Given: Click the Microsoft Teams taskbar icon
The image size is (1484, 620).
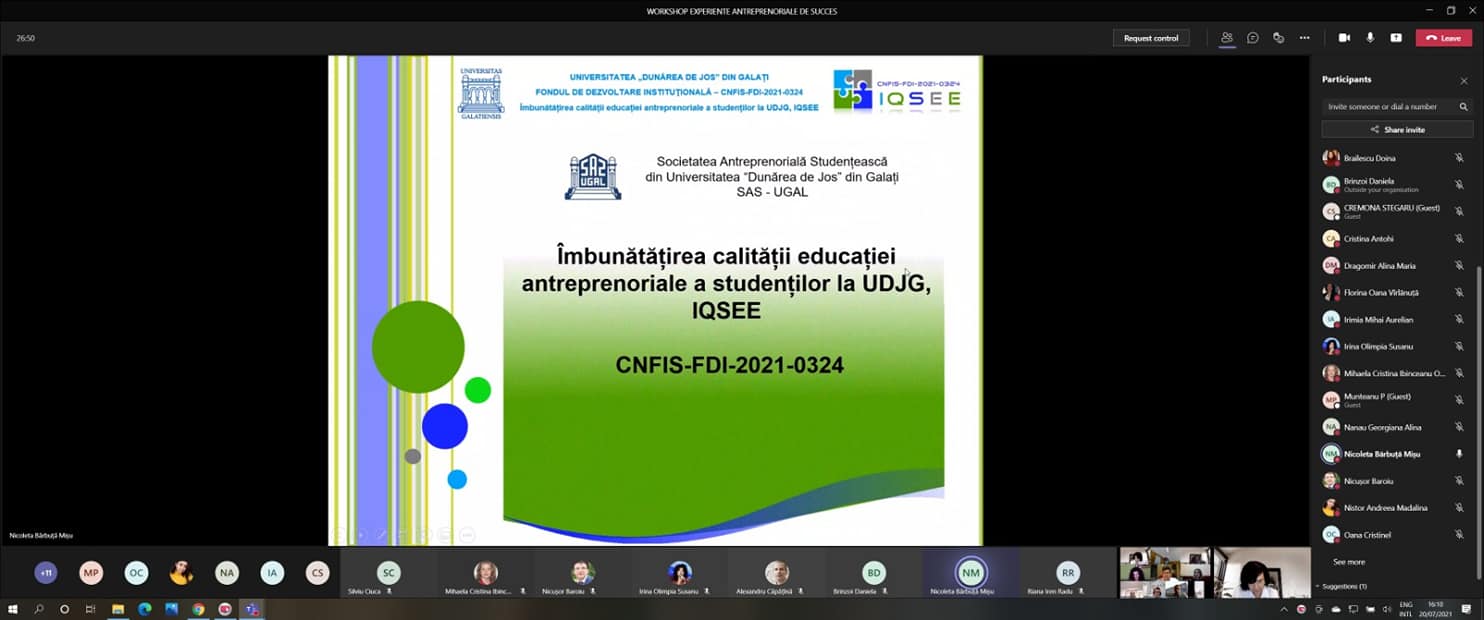Looking at the screenshot, I should pos(251,609).
